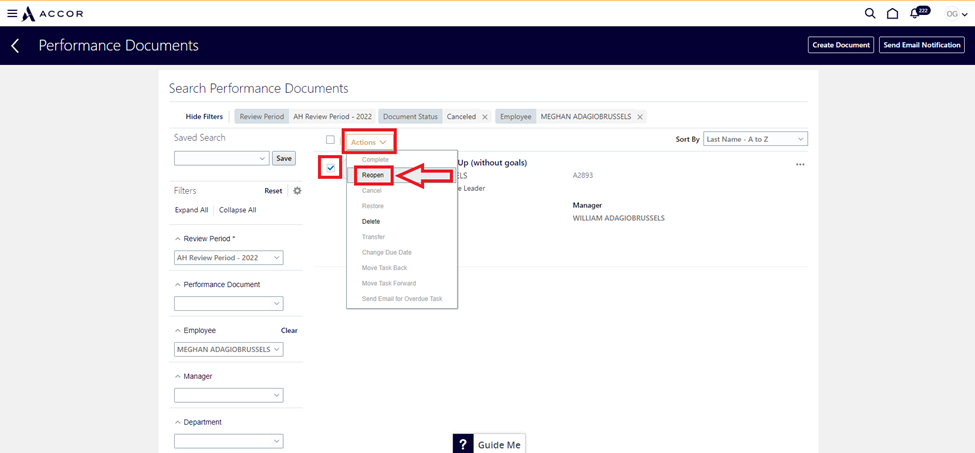Save the current search

(284, 158)
